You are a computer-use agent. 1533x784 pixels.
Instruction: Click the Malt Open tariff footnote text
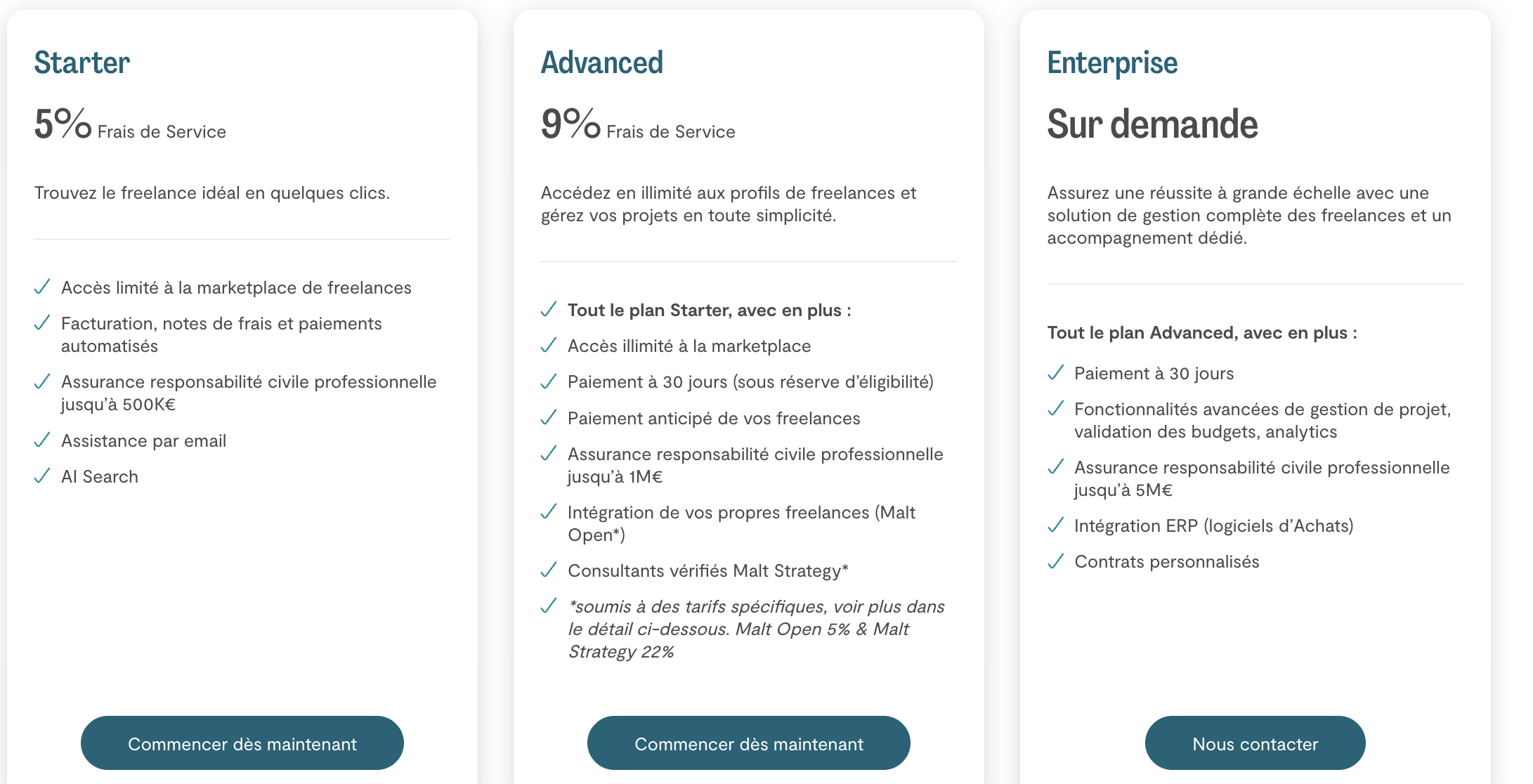tap(755, 629)
